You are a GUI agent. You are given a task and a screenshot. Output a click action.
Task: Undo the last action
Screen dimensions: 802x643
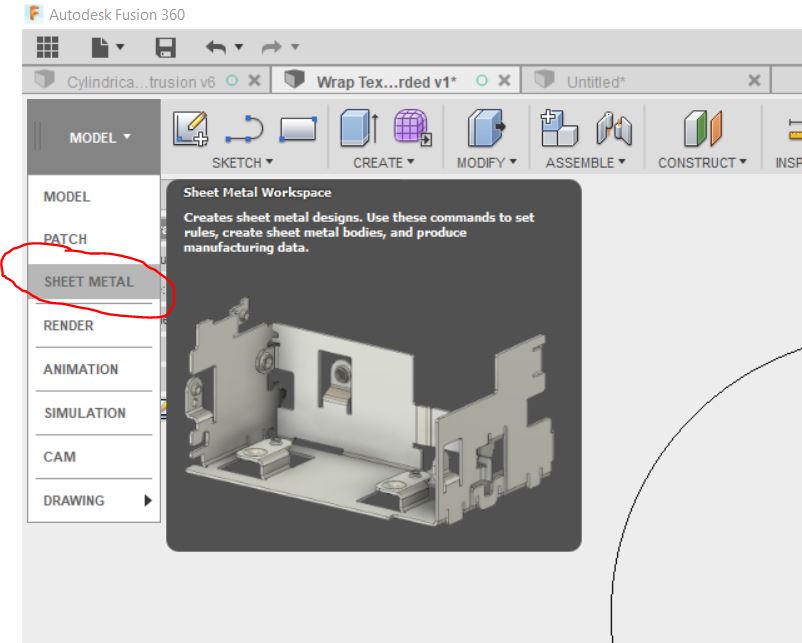click(x=216, y=48)
